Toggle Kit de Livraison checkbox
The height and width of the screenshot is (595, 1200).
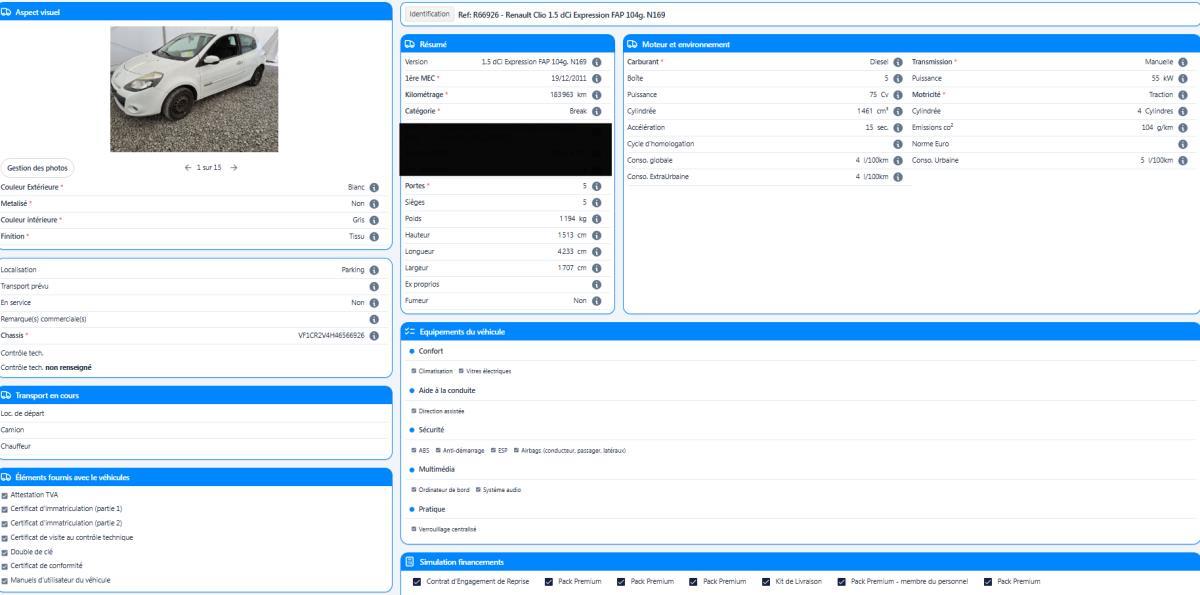pyautogui.click(x=766, y=581)
